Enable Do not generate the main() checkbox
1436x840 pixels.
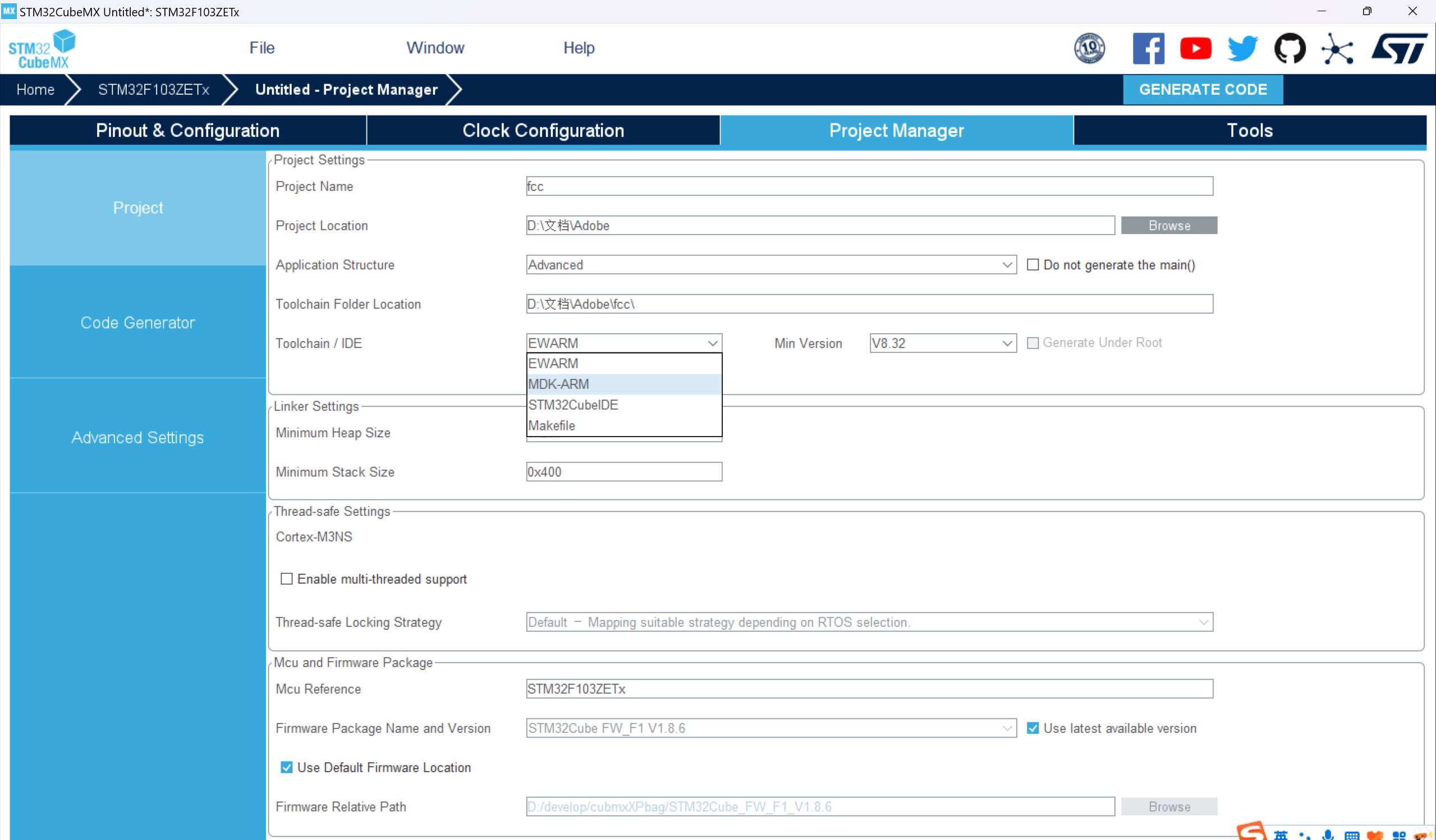click(x=1033, y=265)
